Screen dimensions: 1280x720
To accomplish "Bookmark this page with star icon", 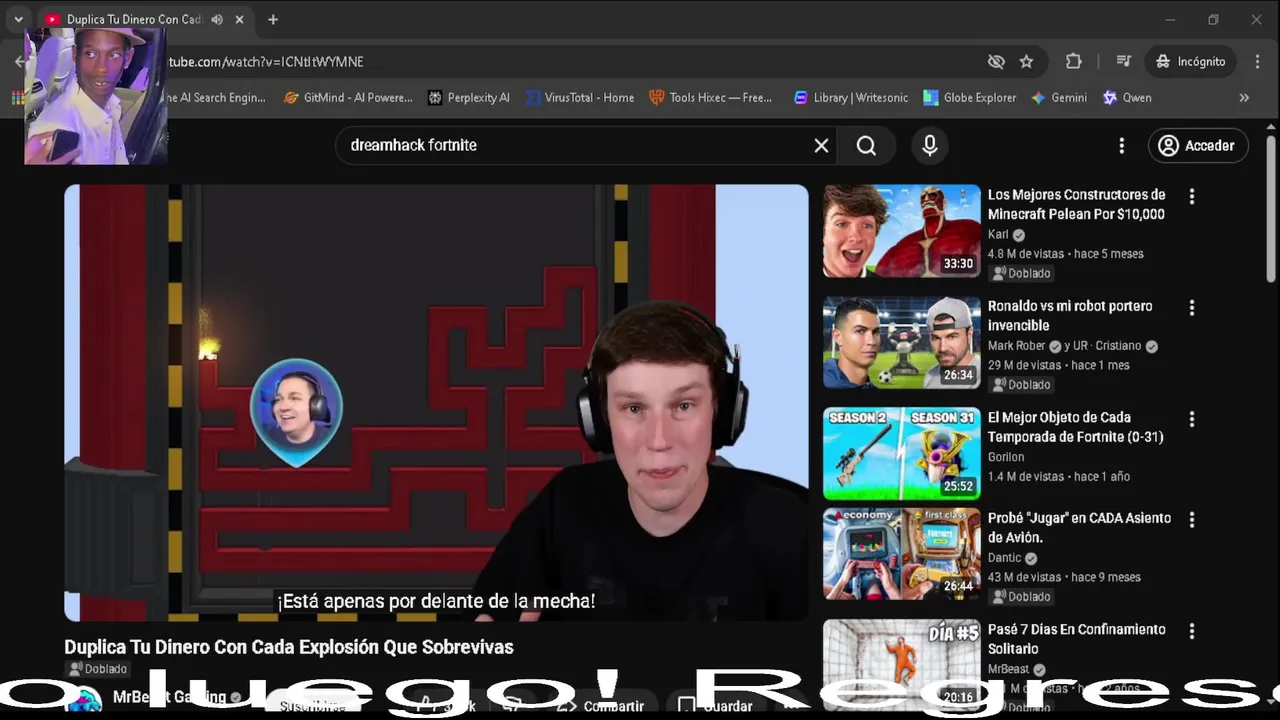I will click(1026, 62).
